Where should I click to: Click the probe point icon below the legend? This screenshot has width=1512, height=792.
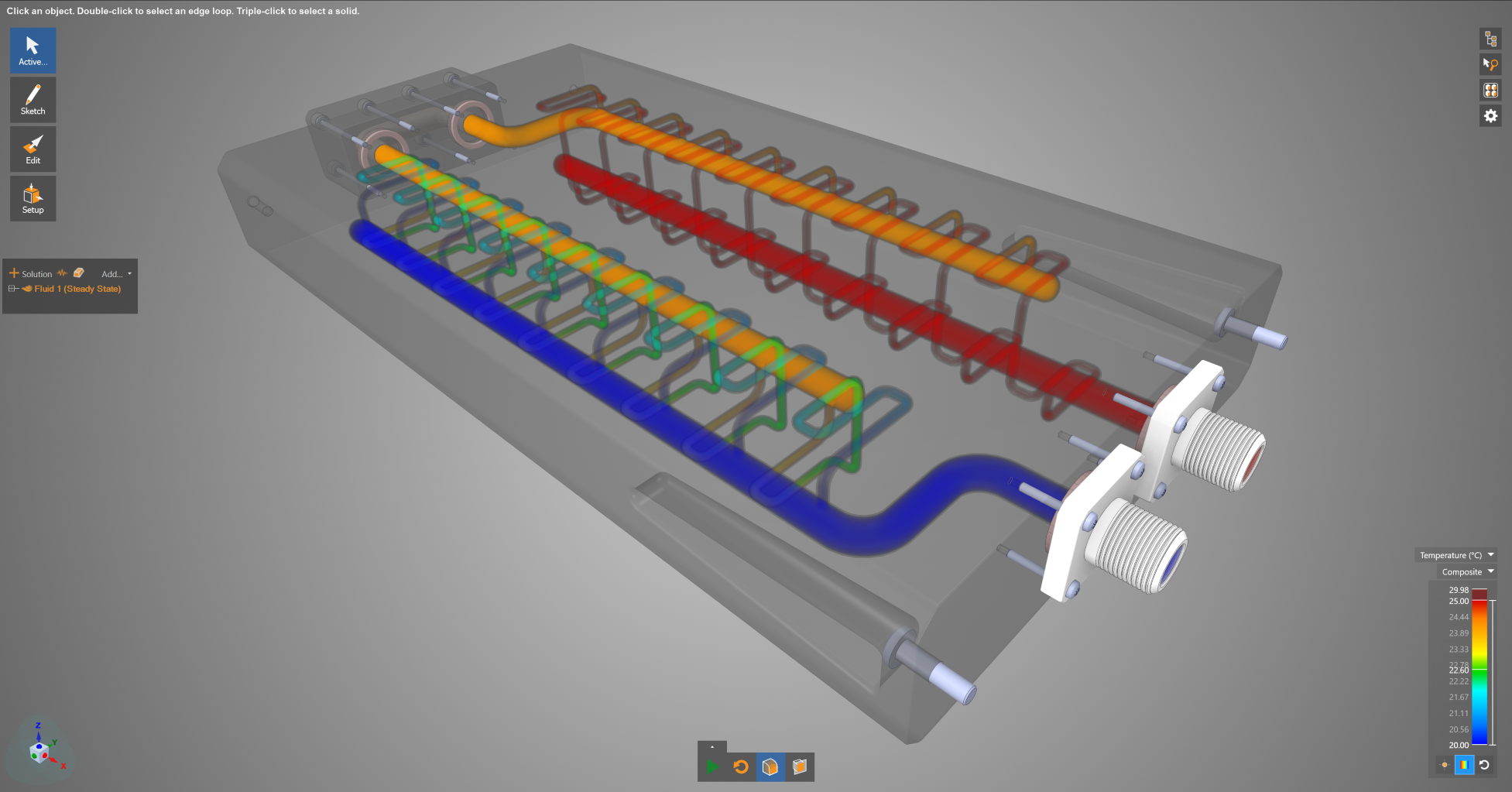click(x=1444, y=765)
